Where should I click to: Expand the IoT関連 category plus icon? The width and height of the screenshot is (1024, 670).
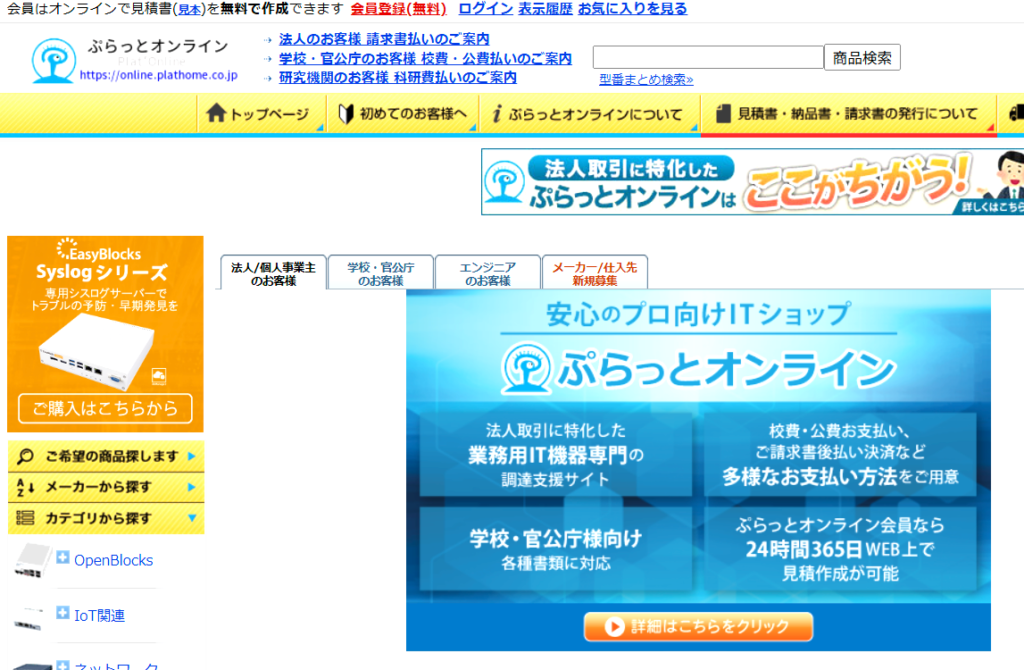(x=63, y=613)
